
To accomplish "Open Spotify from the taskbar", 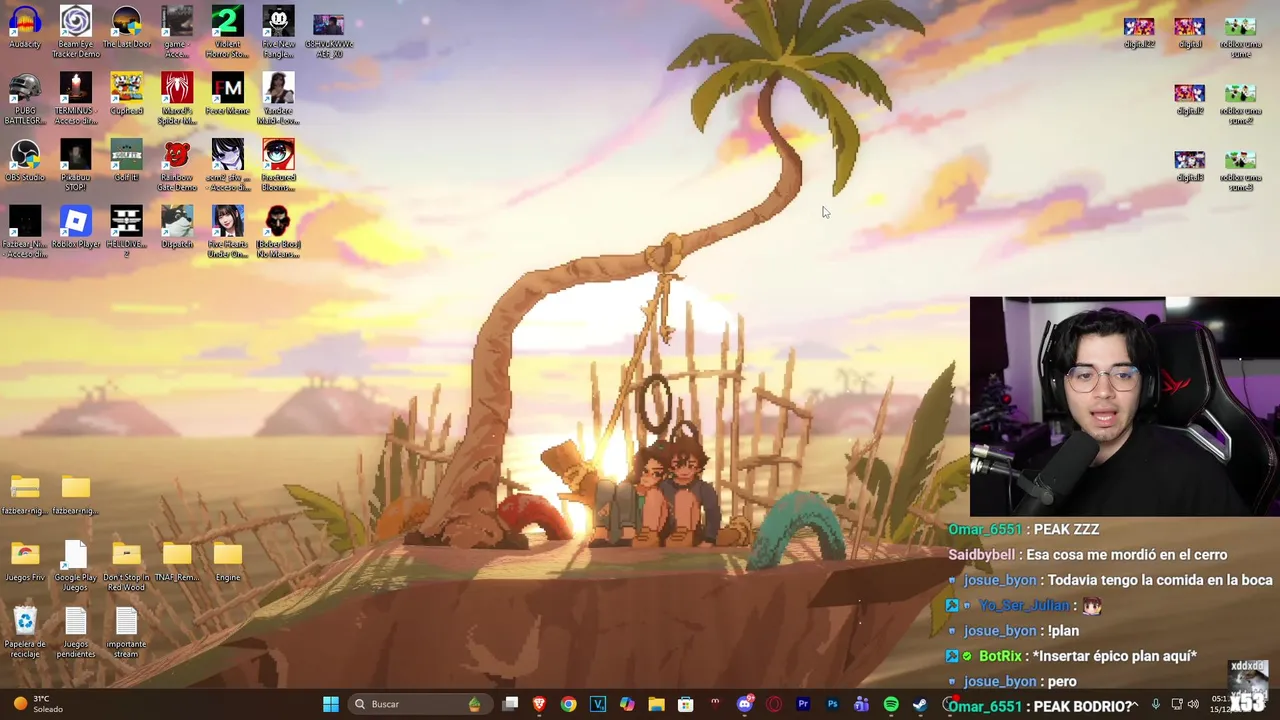I will (890, 704).
